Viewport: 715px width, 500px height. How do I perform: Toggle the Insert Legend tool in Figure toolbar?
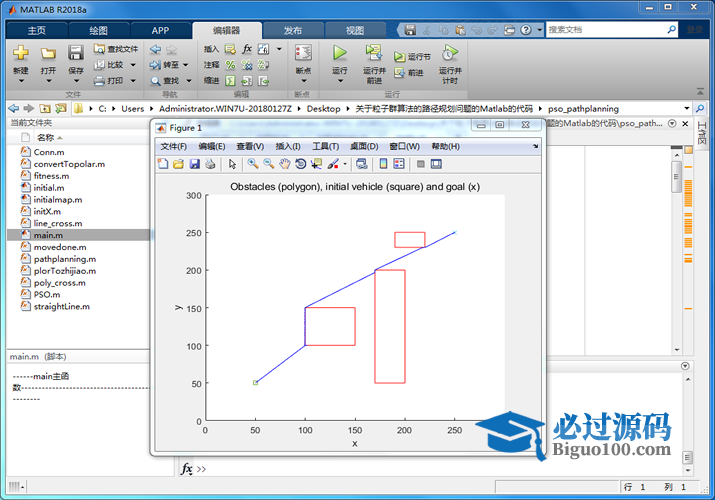(x=398, y=164)
